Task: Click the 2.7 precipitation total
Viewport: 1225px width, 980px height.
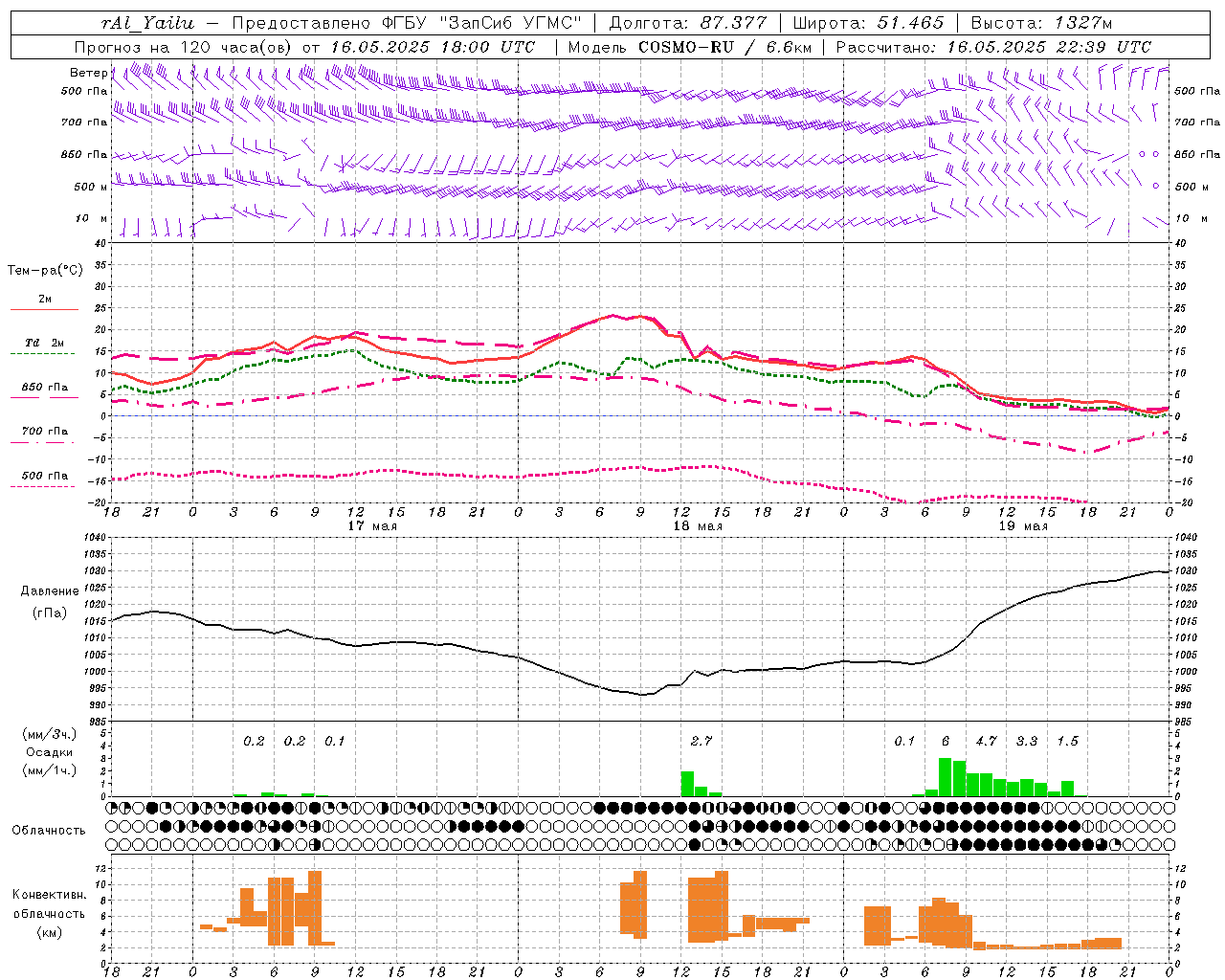Action: tap(701, 741)
